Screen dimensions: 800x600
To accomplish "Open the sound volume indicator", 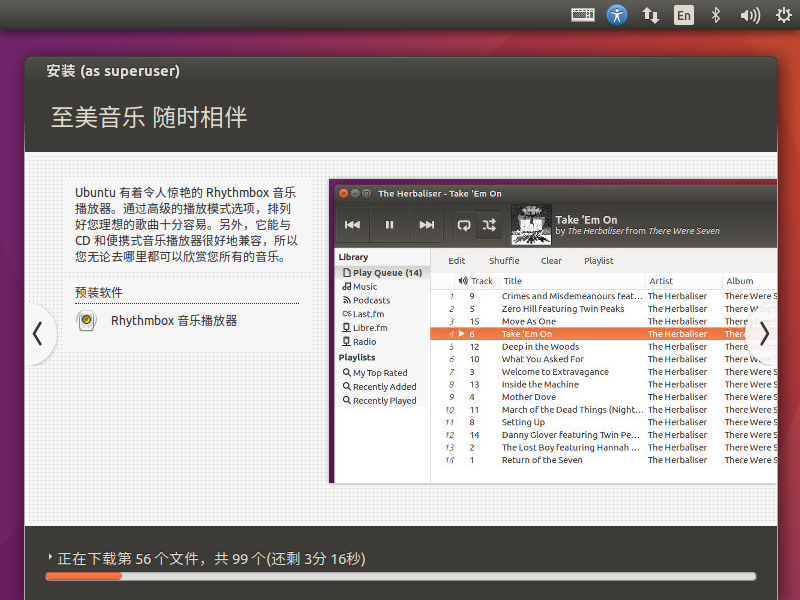I will click(750, 15).
